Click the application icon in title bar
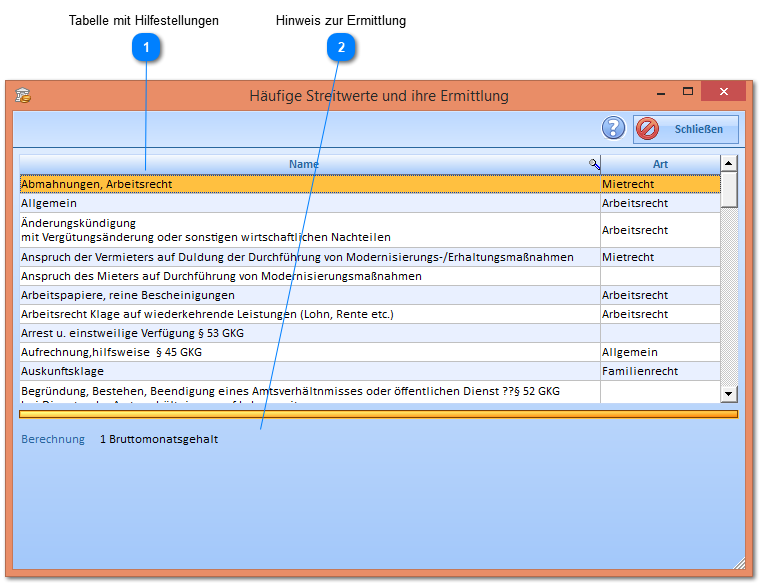The image size is (762, 586). point(23,96)
